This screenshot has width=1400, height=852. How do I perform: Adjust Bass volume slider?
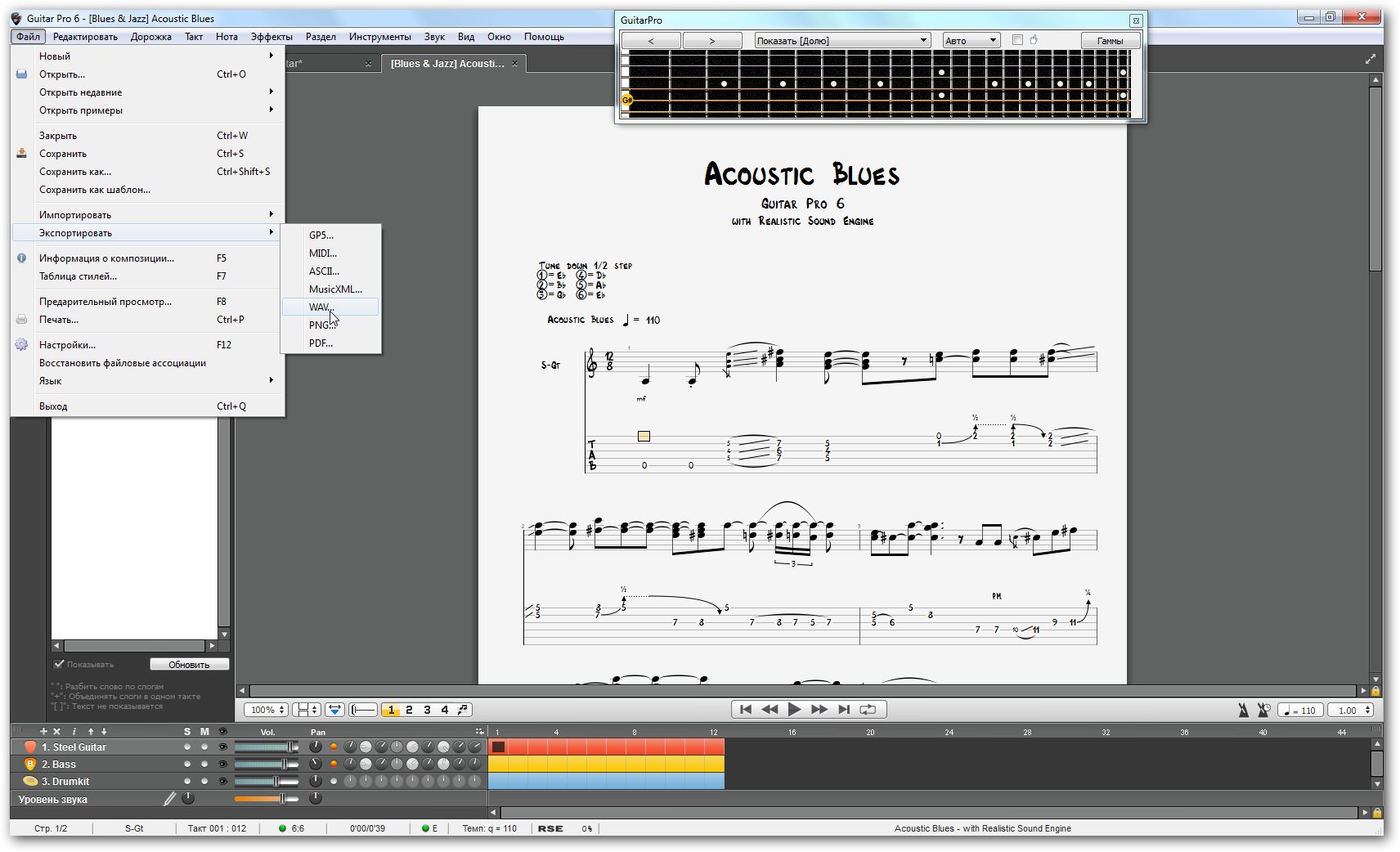click(267, 764)
